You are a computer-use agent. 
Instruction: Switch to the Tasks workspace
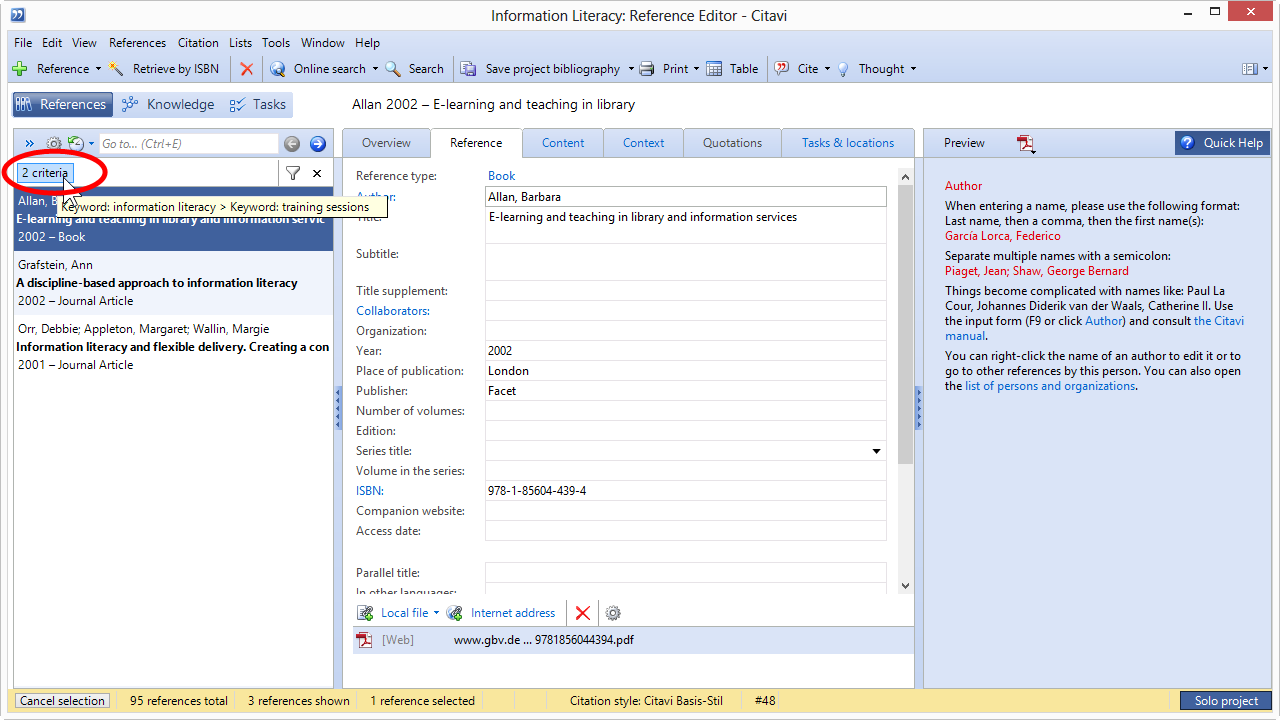point(258,104)
